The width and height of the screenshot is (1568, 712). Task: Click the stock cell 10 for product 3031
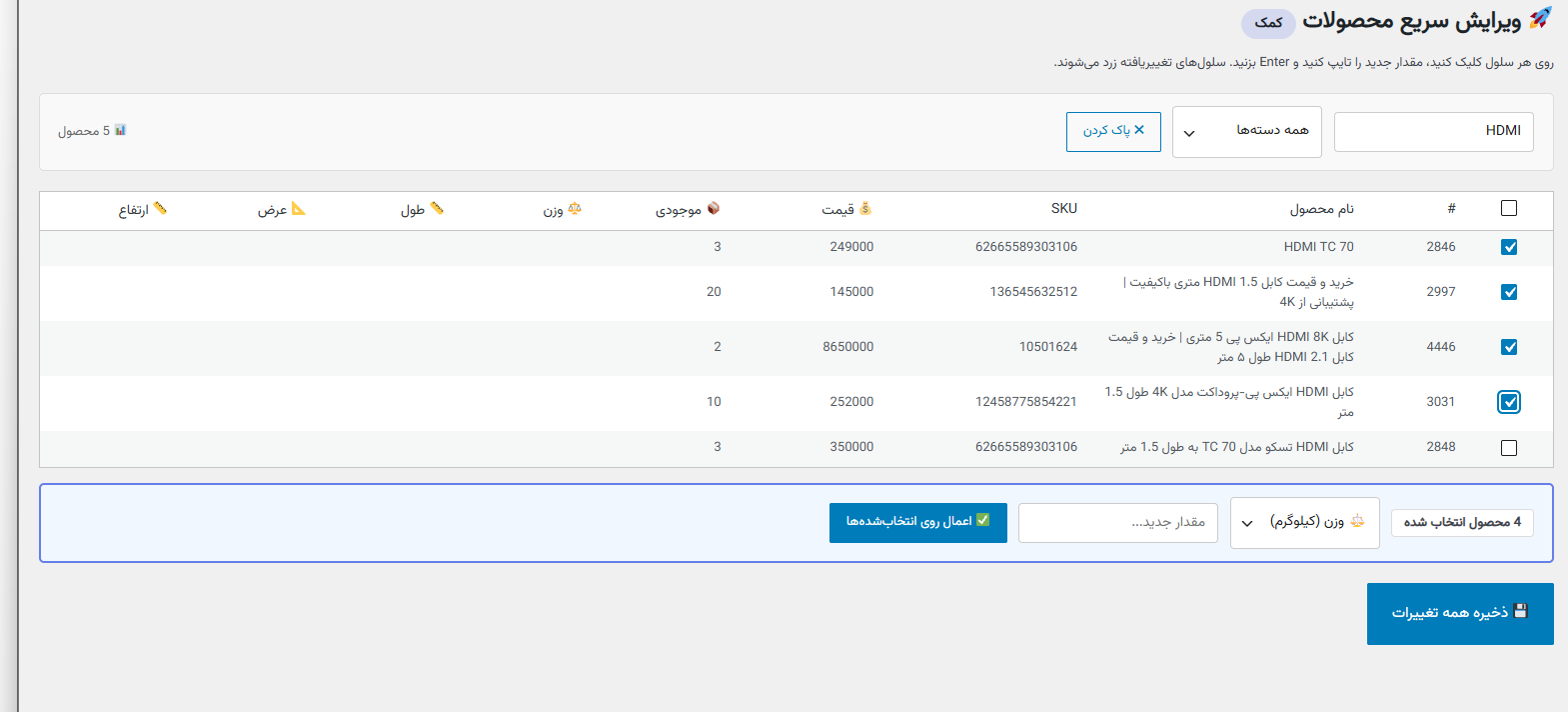pyautogui.click(x=714, y=402)
